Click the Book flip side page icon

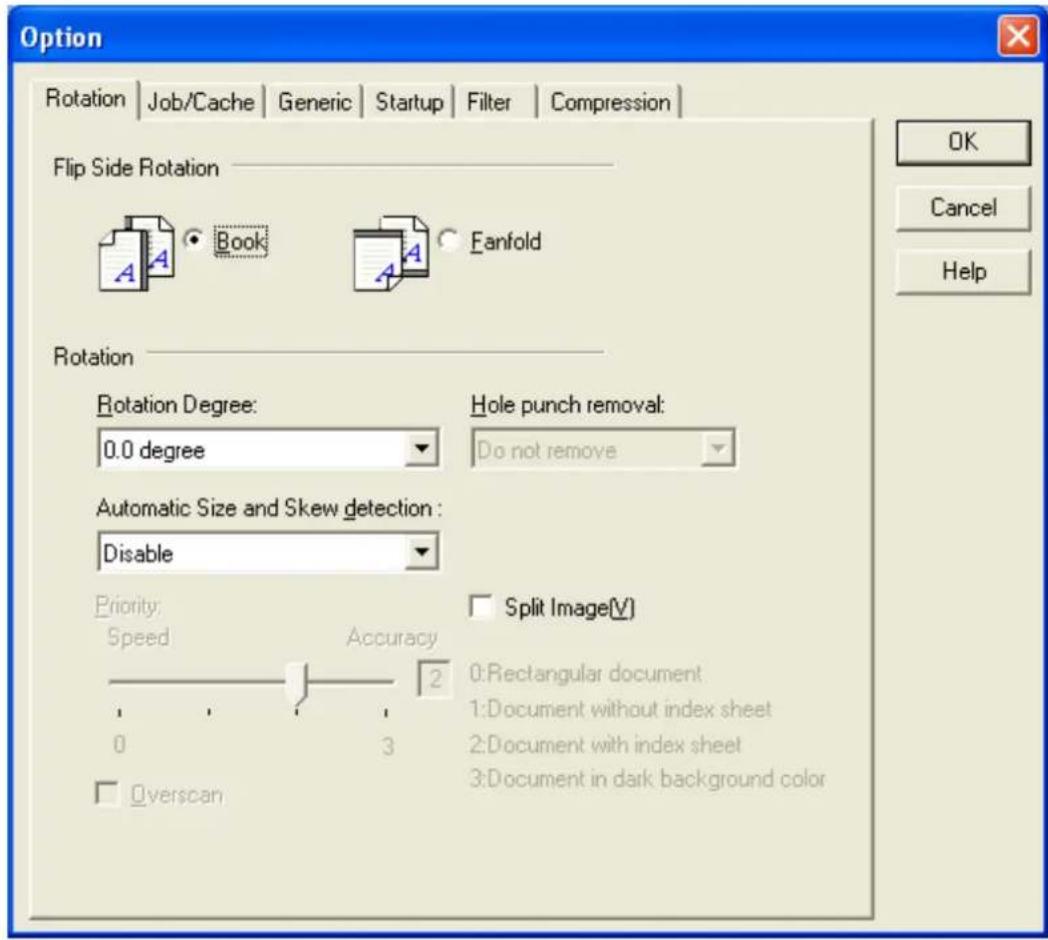(x=136, y=253)
